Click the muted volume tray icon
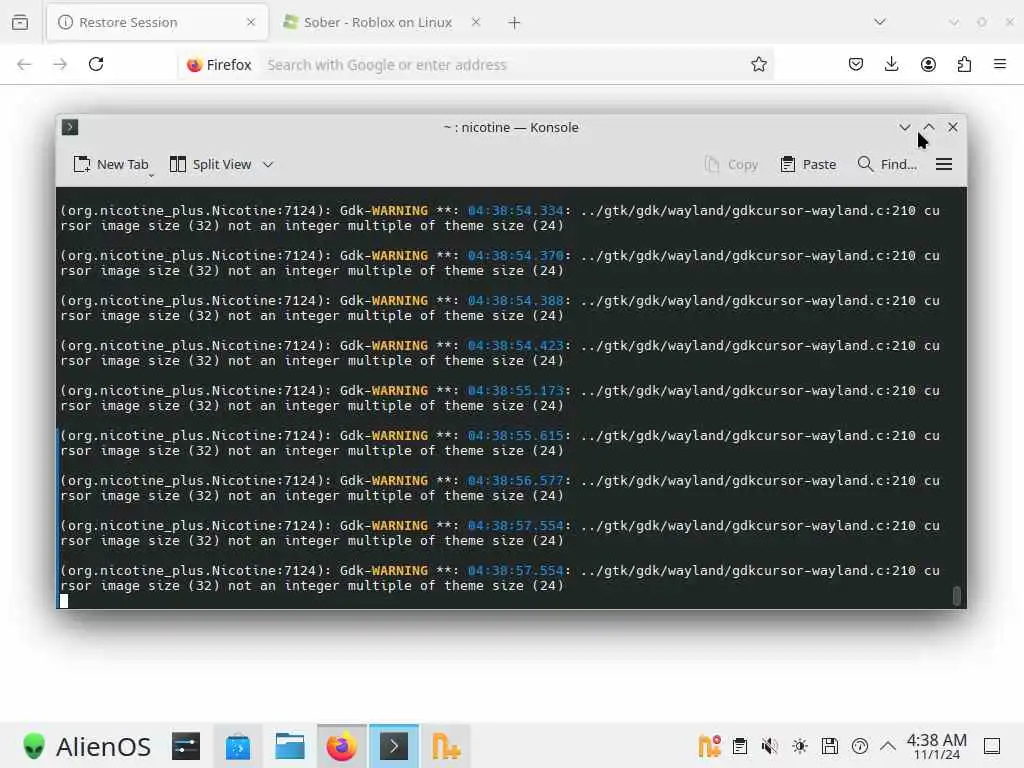The width and height of the screenshot is (1024, 768). (x=770, y=746)
